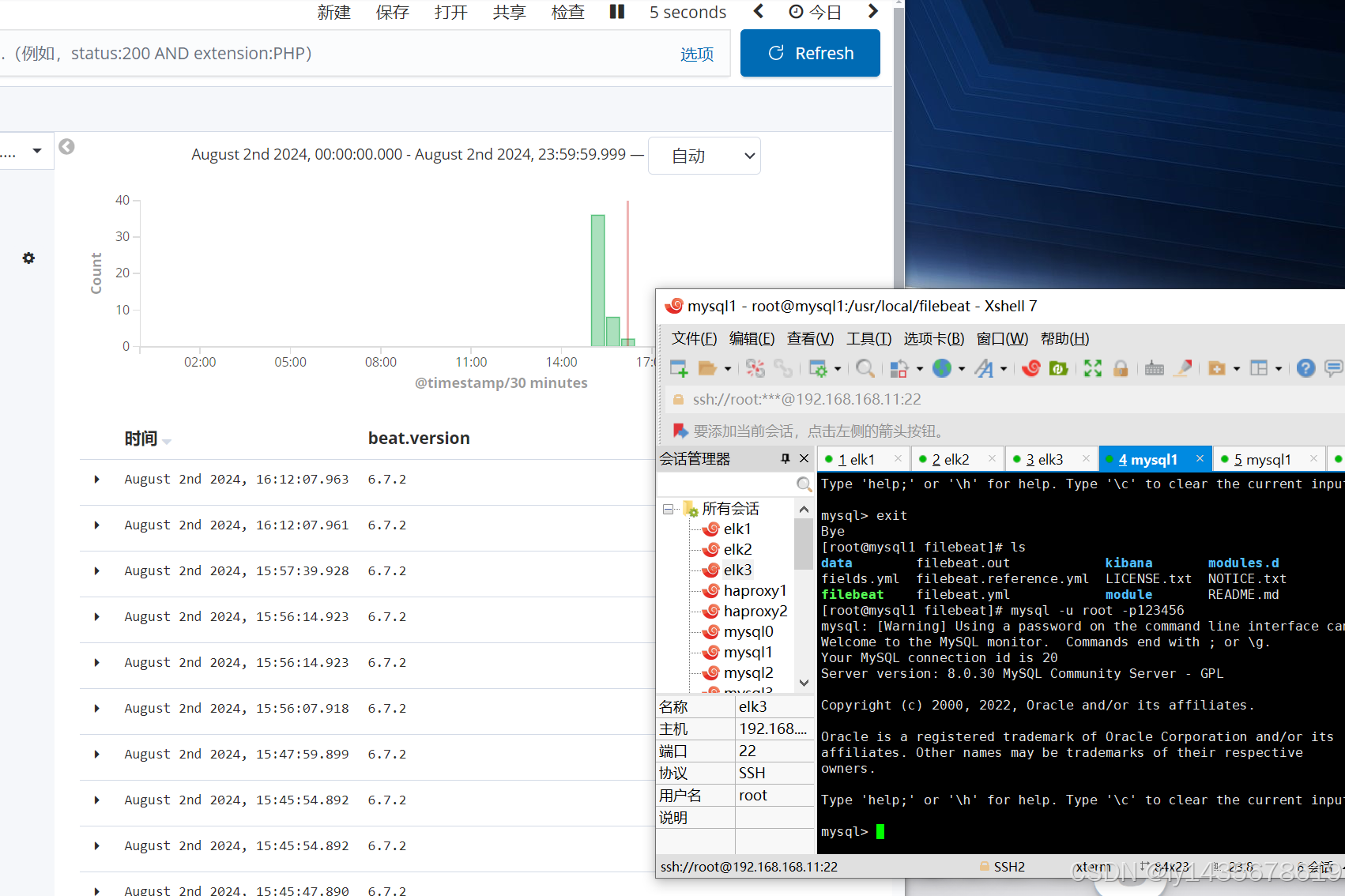1345x896 pixels.
Task: Pause the Kibana auto-refresh
Action: (617, 12)
